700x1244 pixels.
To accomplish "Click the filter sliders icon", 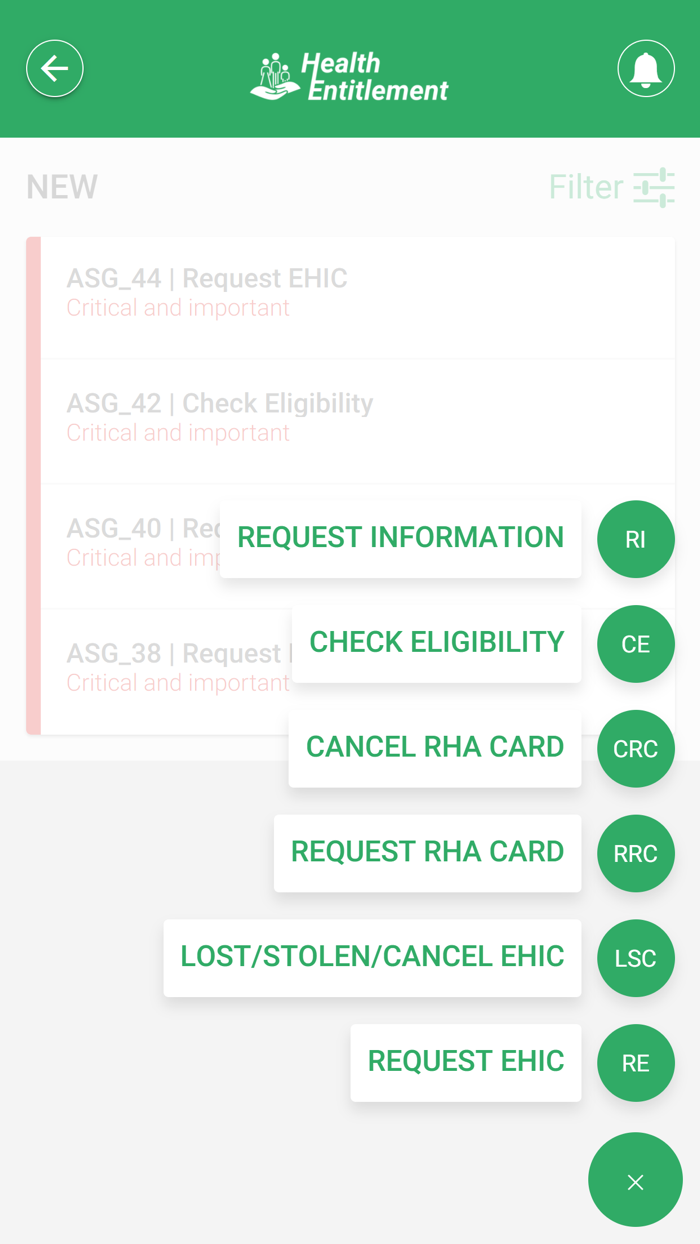I will coord(655,187).
